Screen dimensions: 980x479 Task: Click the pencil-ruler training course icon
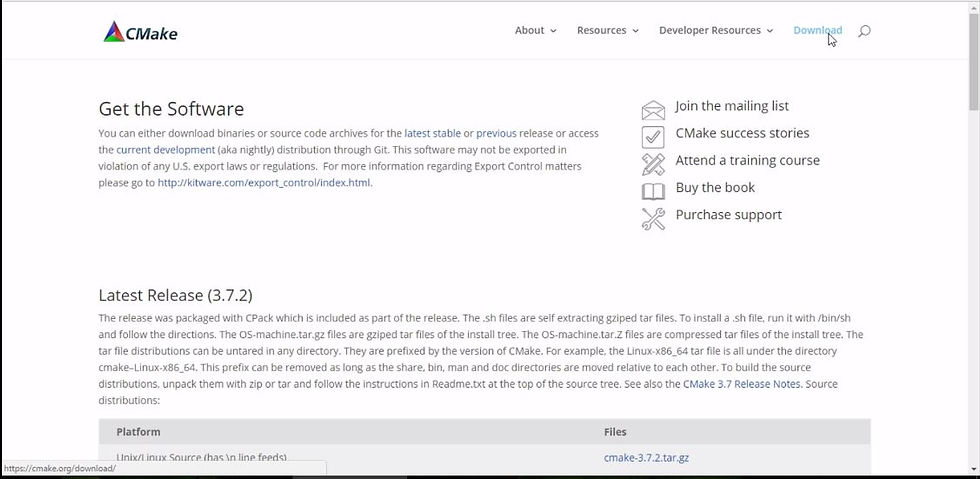tap(653, 164)
